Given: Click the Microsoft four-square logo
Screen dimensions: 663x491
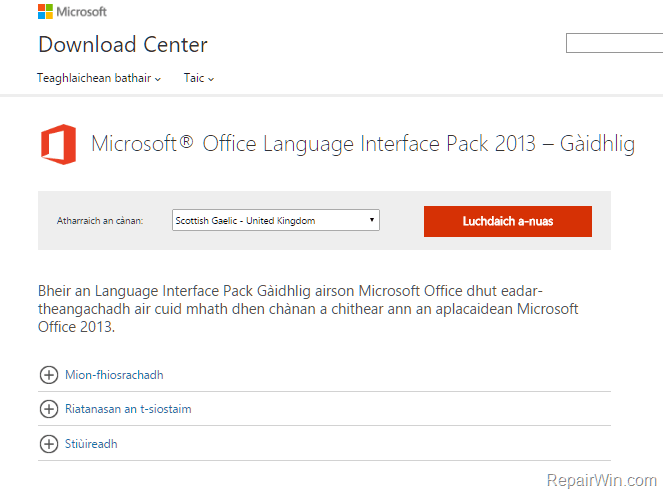Looking at the screenshot, I should [45, 11].
